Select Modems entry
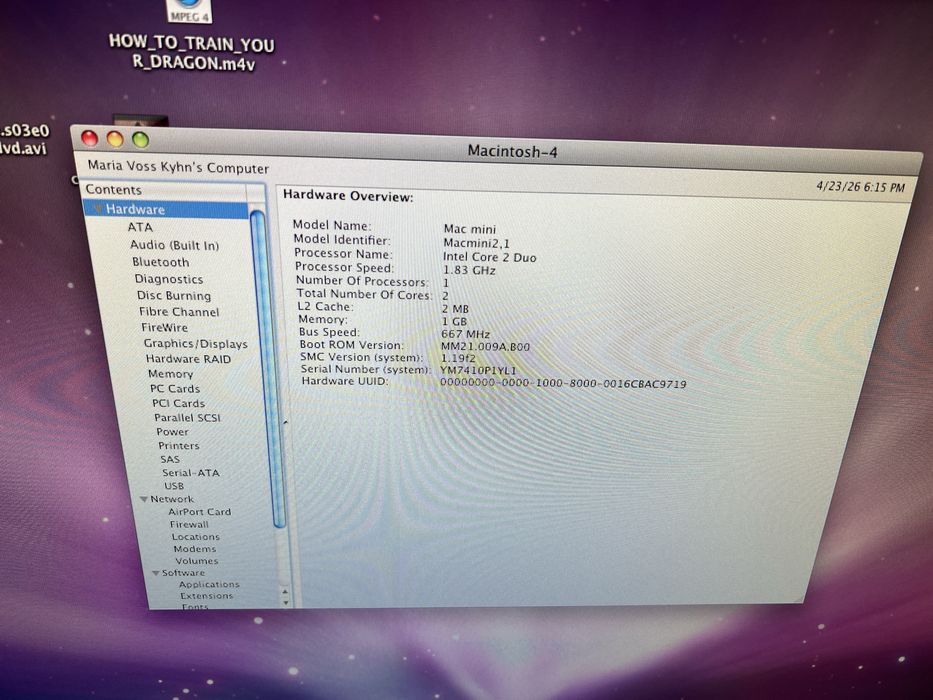 (195, 549)
